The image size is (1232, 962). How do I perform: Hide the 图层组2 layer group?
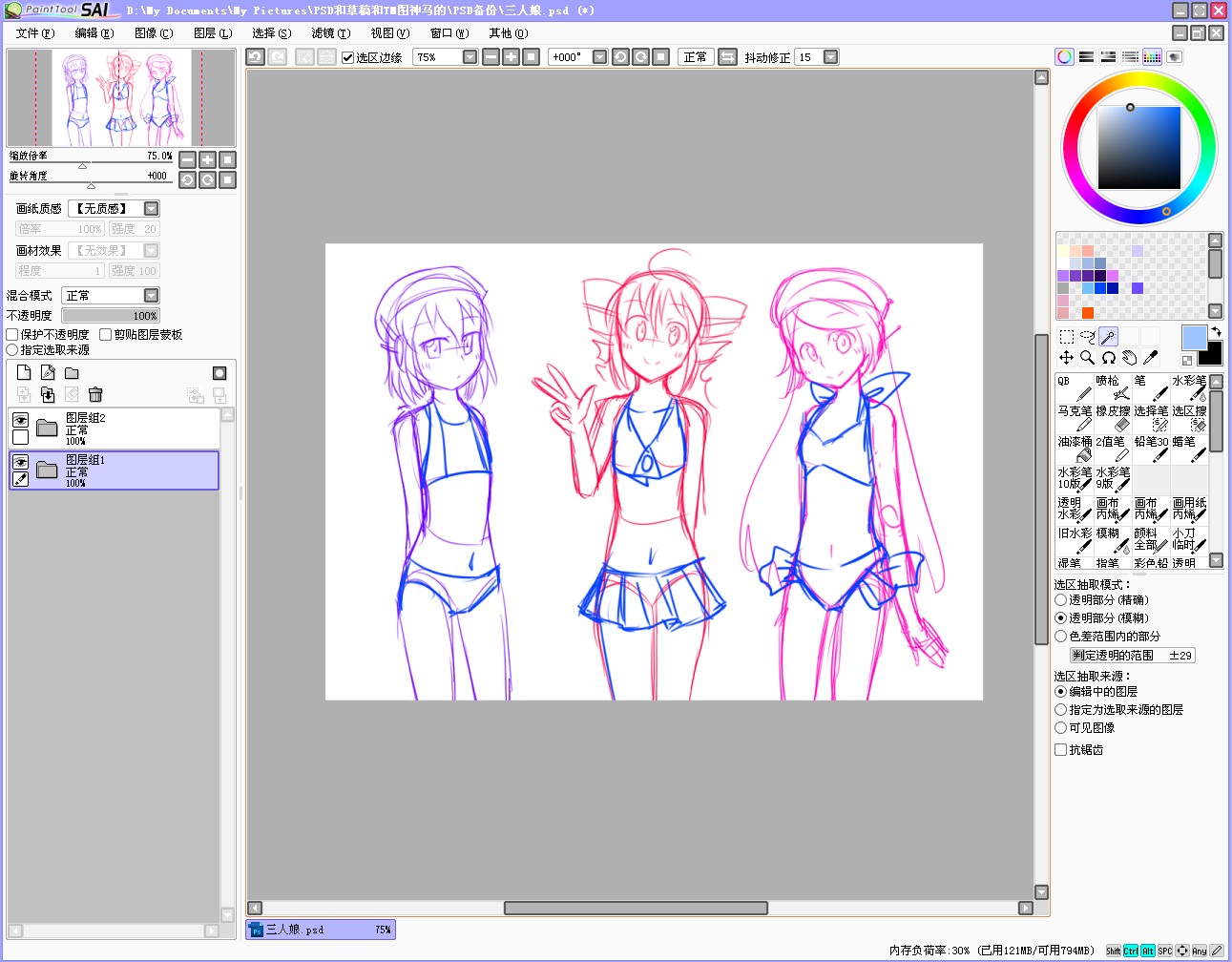click(x=20, y=419)
